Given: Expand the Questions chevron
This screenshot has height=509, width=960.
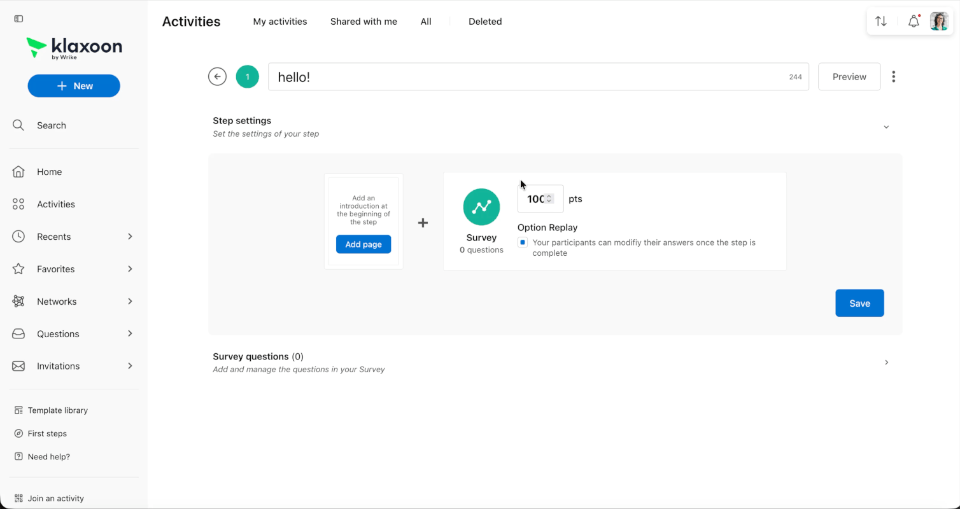Looking at the screenshot, I should point(130,334).
